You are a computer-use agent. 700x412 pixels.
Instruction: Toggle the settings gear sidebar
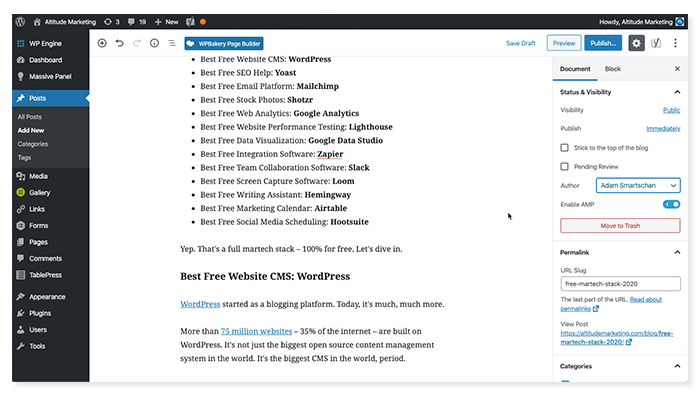coord(636,43)
